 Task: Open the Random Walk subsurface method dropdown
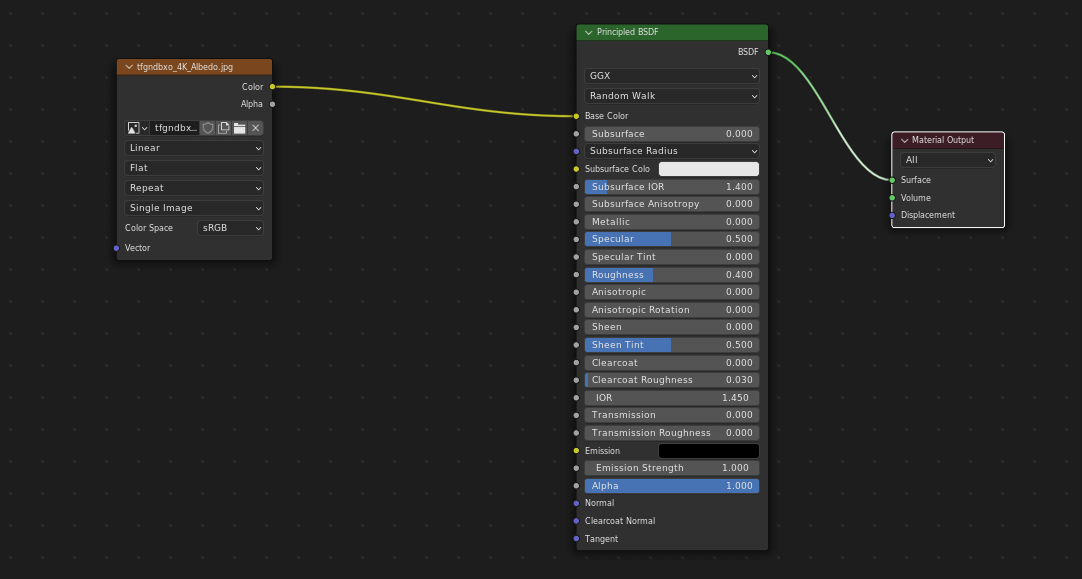click(672, 96)
